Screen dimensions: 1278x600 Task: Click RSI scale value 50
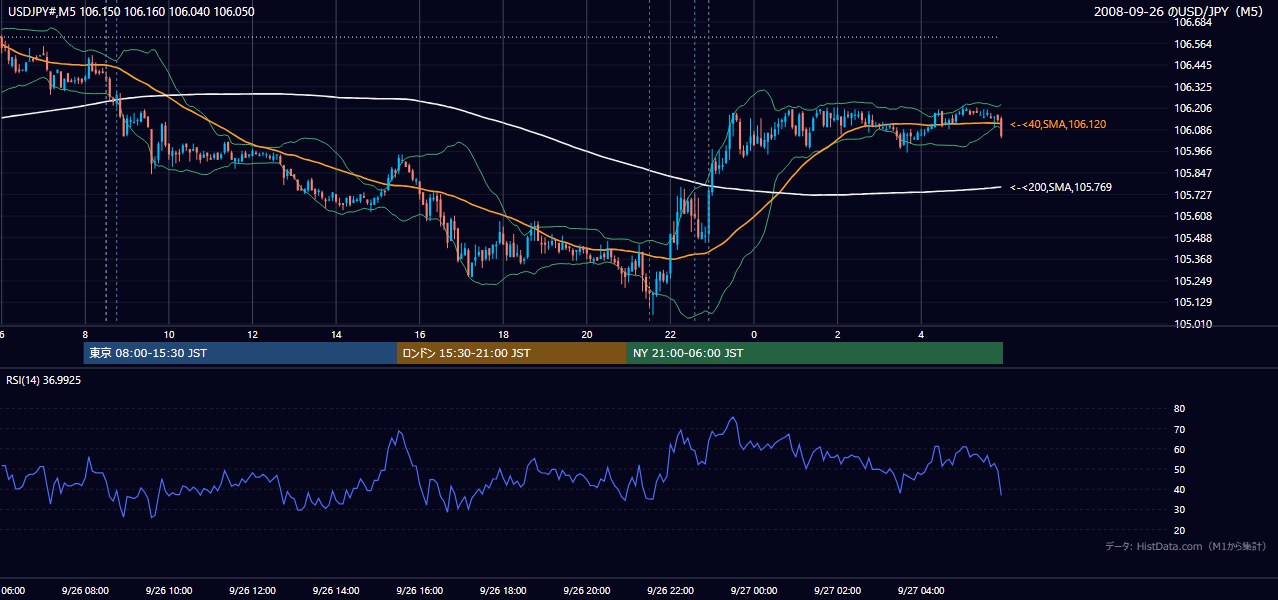point(1179,469)
